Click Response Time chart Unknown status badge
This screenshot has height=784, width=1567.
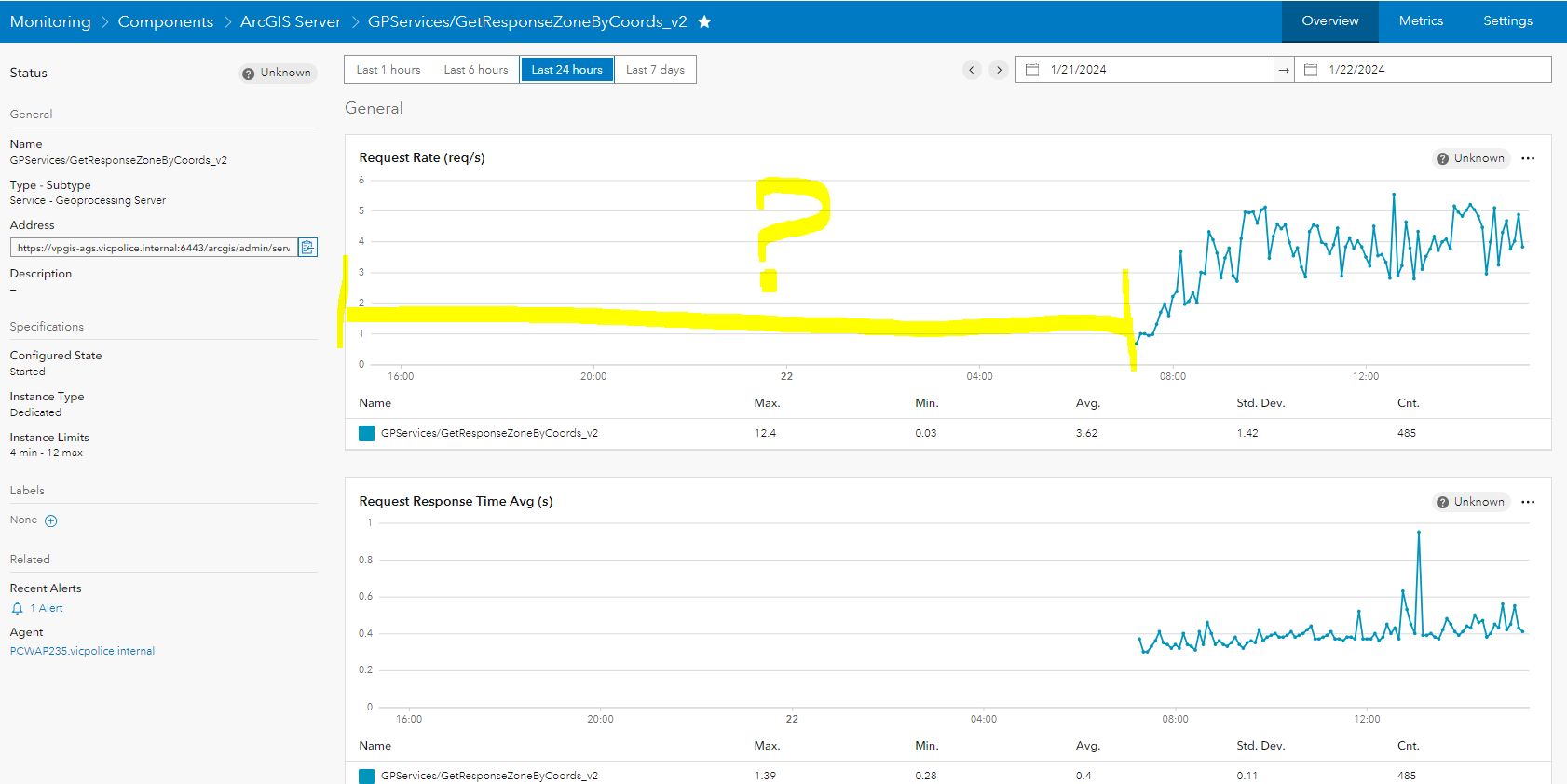pyautogui.click(x=1470, y=502)
